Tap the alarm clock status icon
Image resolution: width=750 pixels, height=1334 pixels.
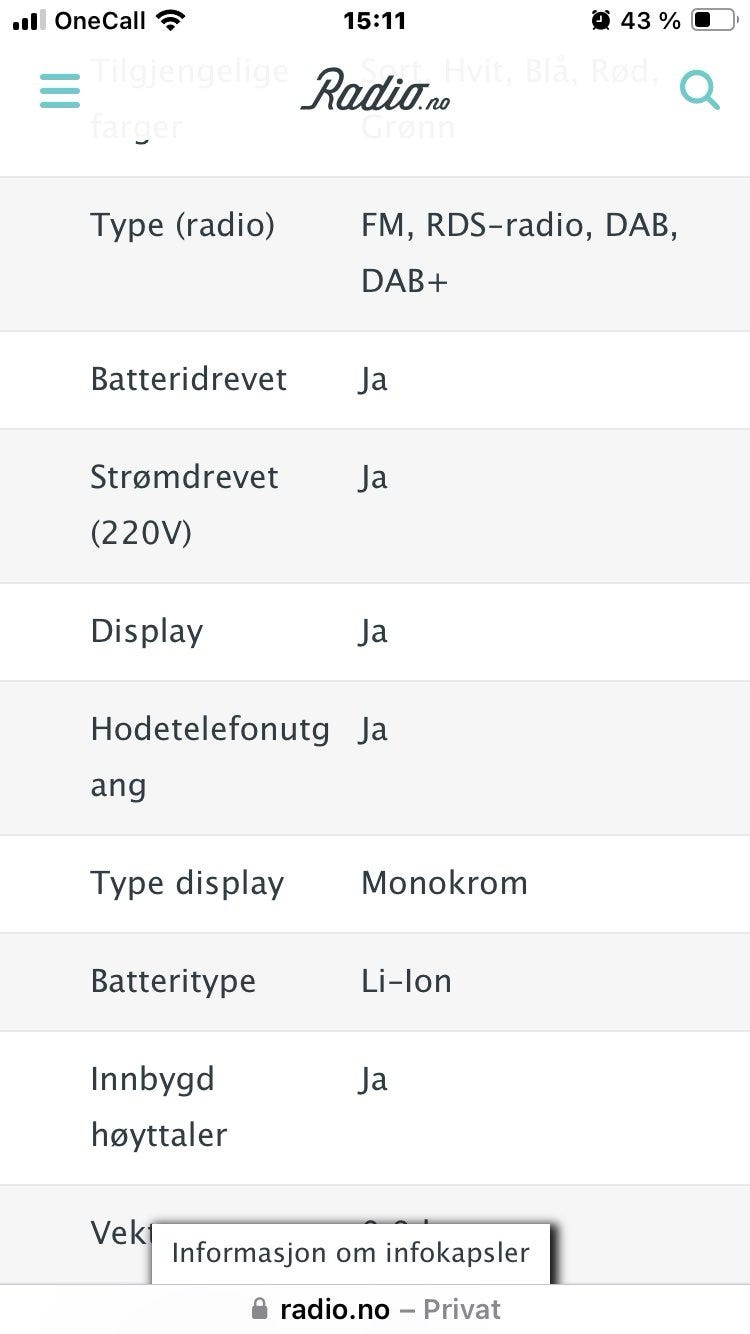[600, 20]
